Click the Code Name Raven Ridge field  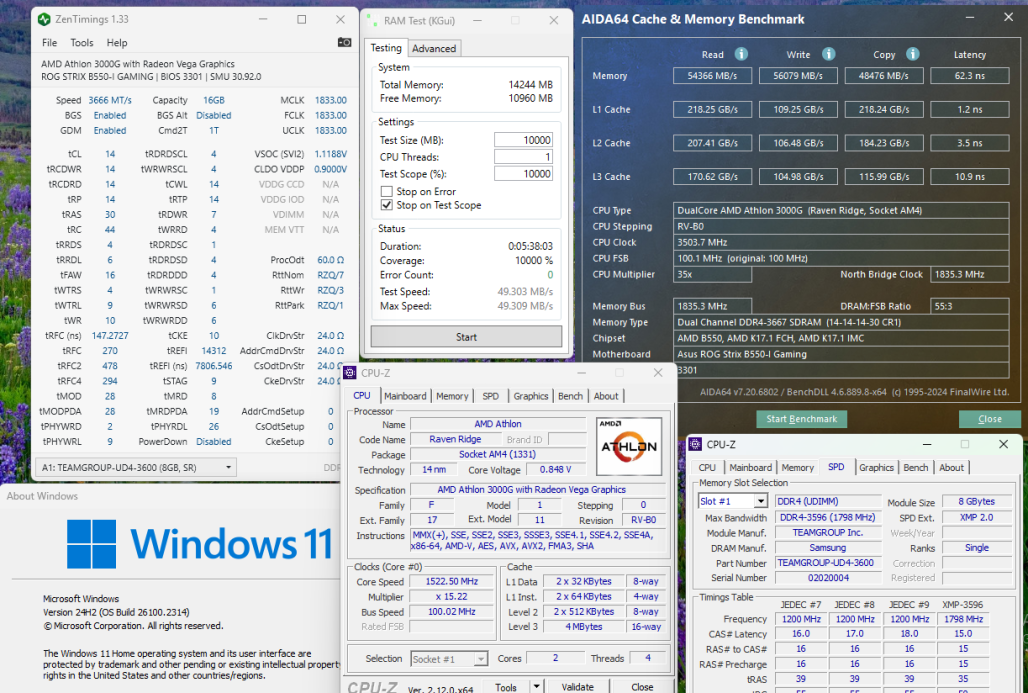(455, 439)
